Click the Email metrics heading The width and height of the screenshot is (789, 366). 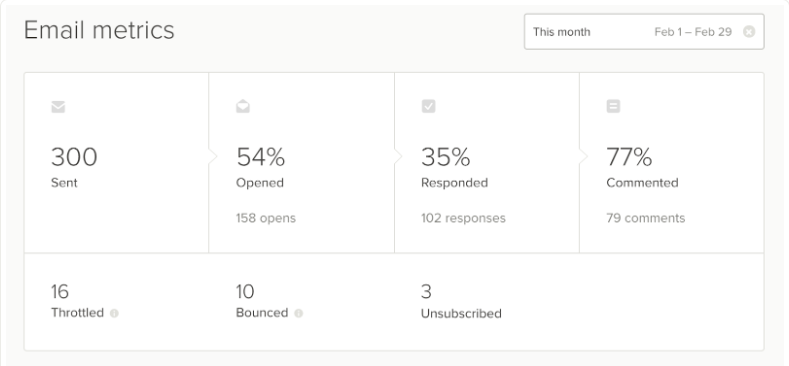click(99, 30)
